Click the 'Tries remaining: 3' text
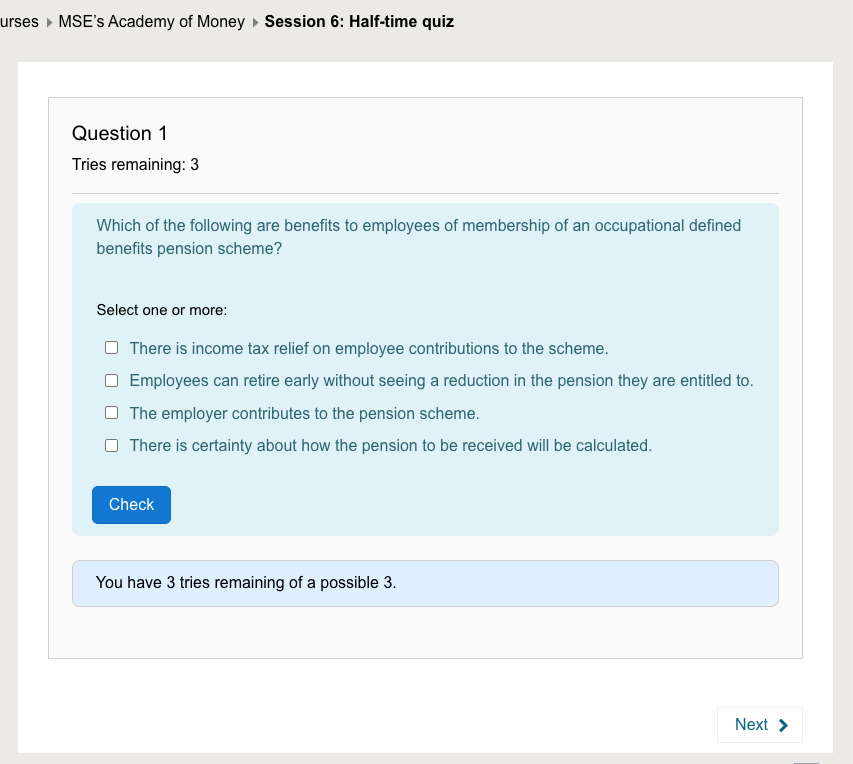The image size is (853, 764). (x=135, y=164)
